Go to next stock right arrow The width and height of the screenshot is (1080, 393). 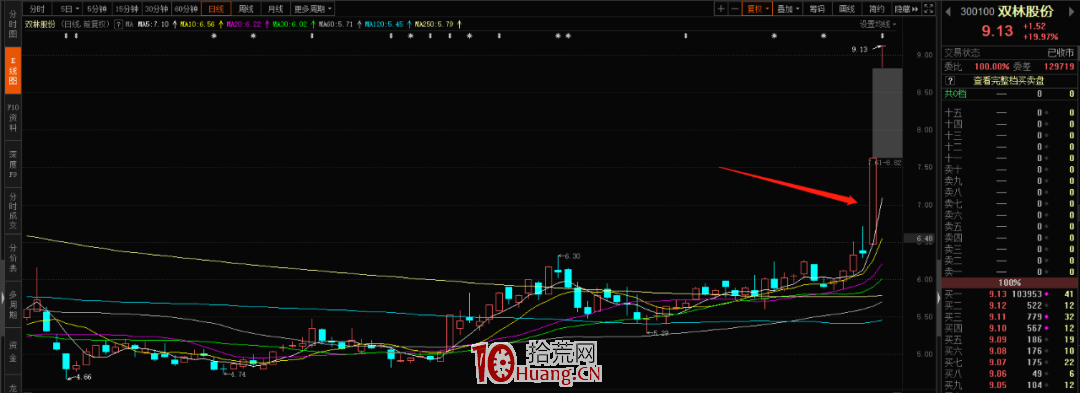[x=1071, y=12]
